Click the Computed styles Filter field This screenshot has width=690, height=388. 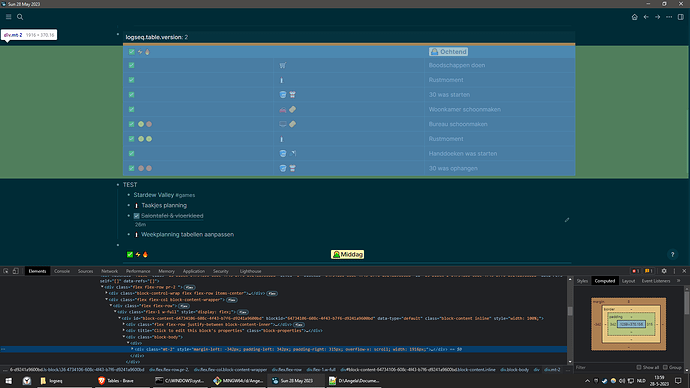pos(604,367)
